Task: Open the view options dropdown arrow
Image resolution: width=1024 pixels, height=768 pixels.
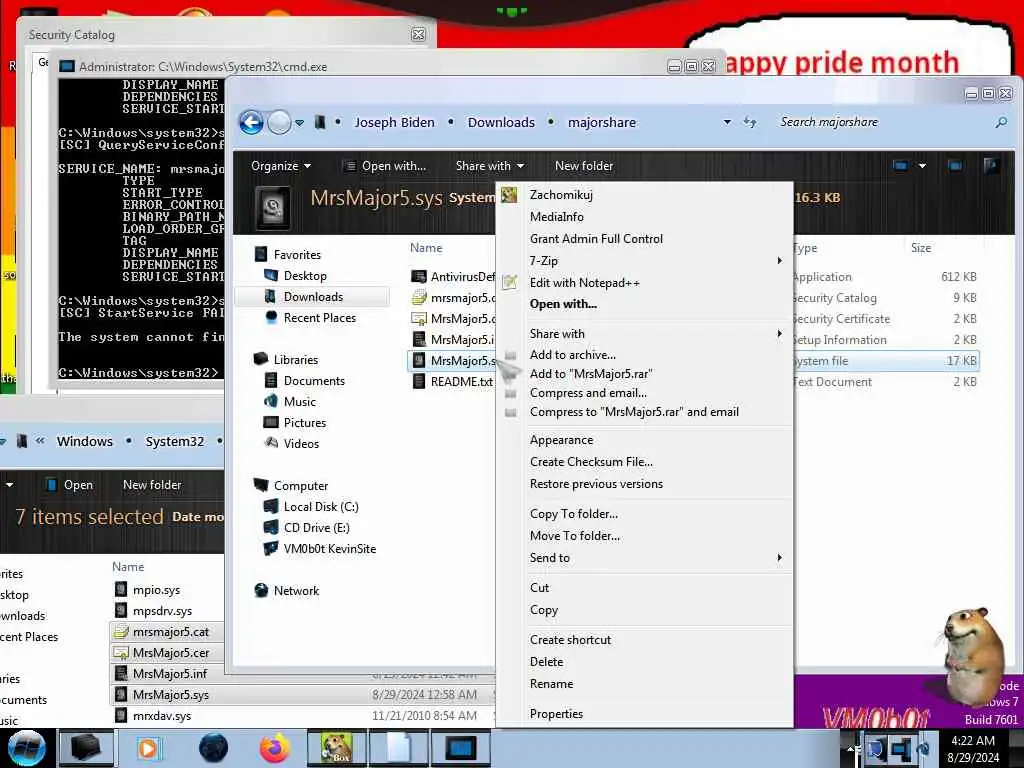Action: coord(922,166)
